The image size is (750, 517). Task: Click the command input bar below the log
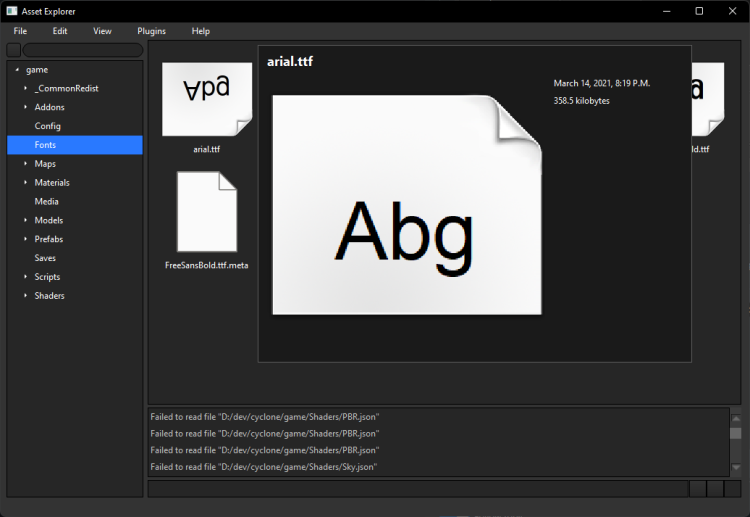point(418,489)
